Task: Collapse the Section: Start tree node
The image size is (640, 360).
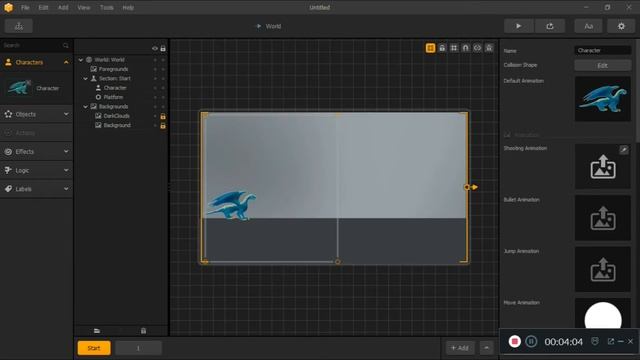Action: tap(85, 78)
